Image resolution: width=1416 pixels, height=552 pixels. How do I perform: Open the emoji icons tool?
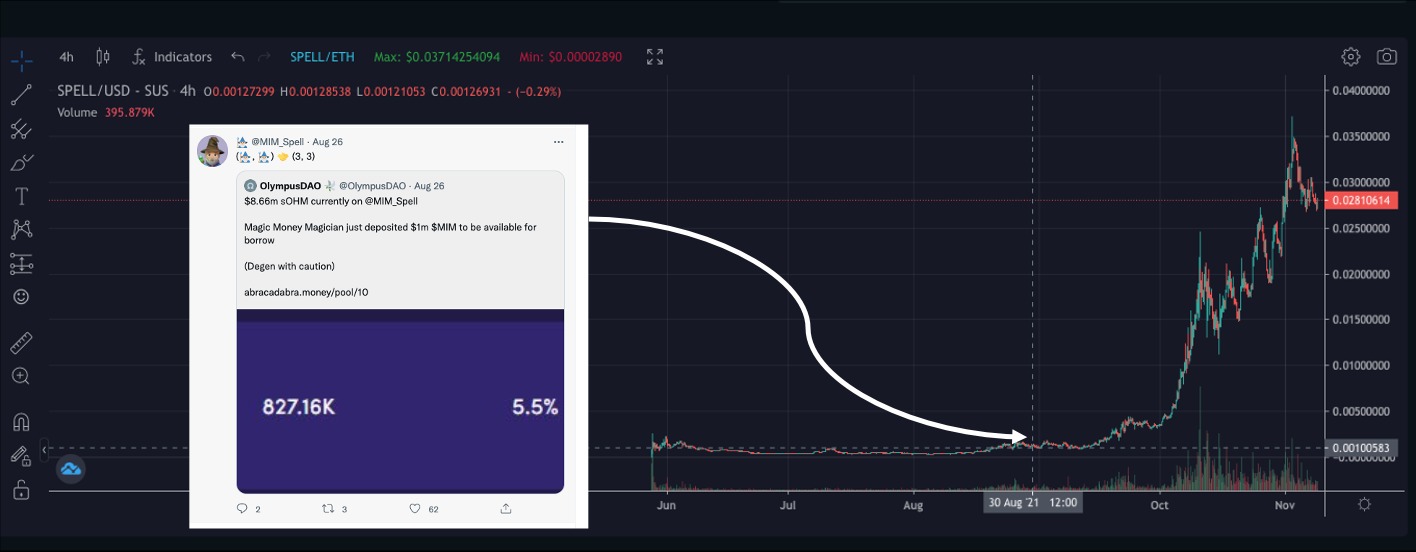pyautogui.click(x=21, y=297)
